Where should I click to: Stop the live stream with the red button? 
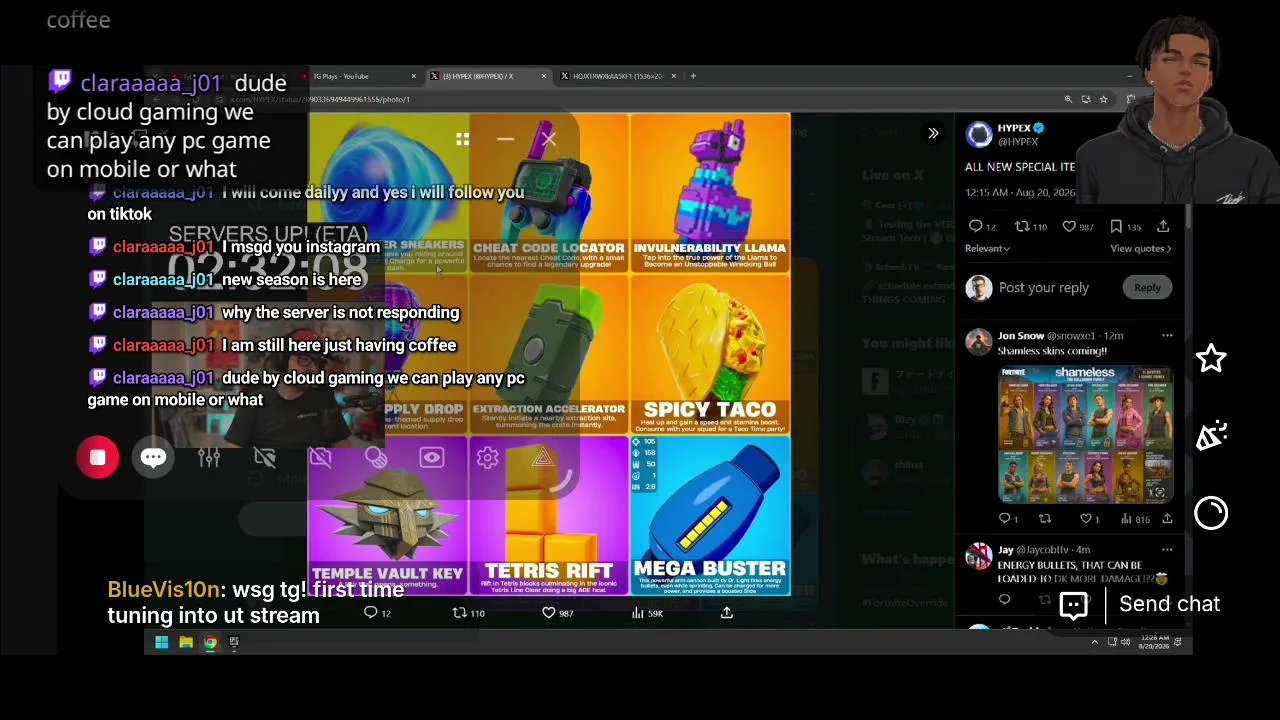98,458
